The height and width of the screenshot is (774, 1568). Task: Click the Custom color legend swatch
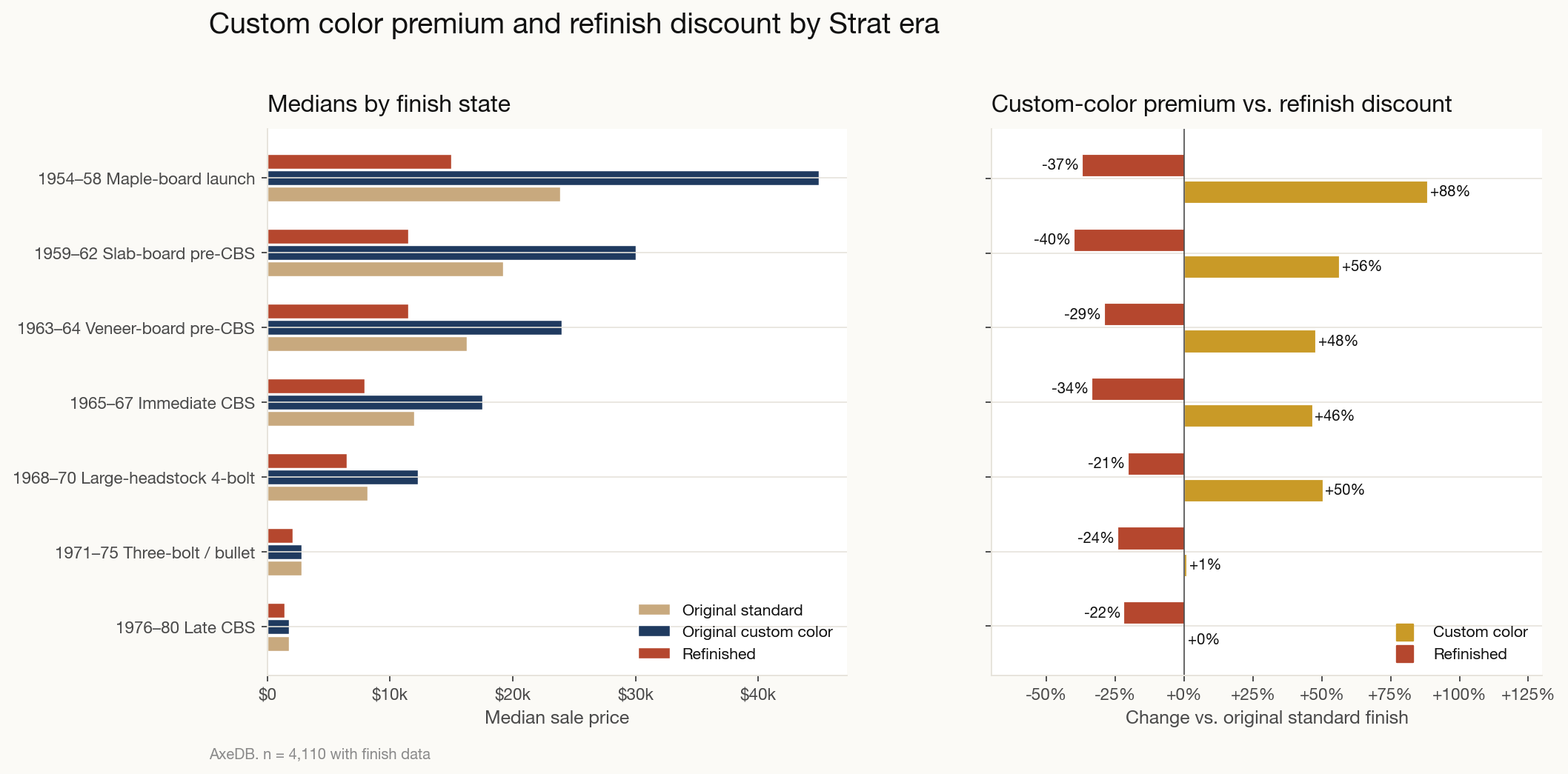tap(1404, 632)
